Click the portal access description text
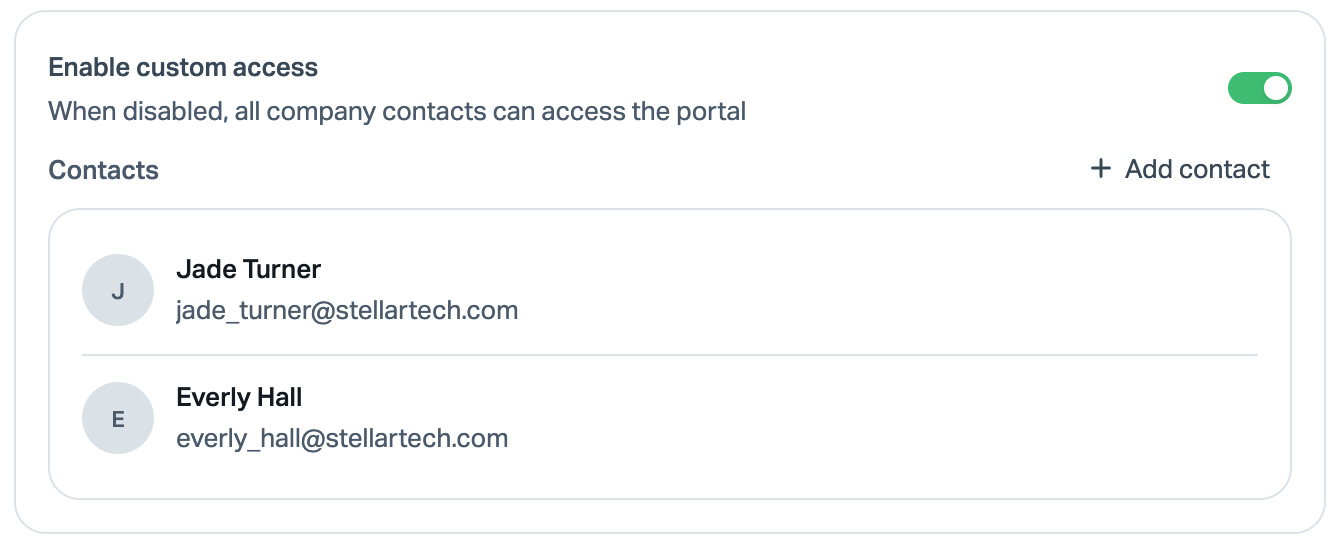The height and width of the screenshot is (546, 1336). click(397, 111)
